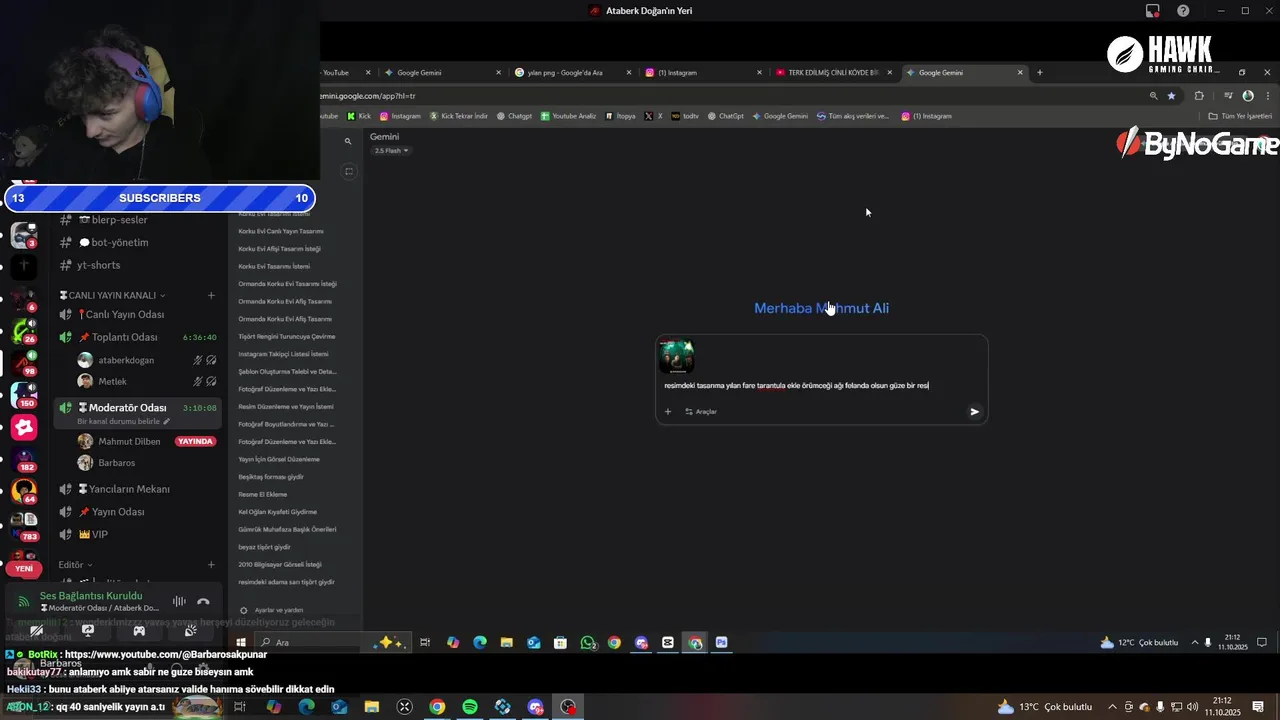Open the 'Kel Oğlan Kıyafeti Giydirme' chat

(x=277, y=512)
